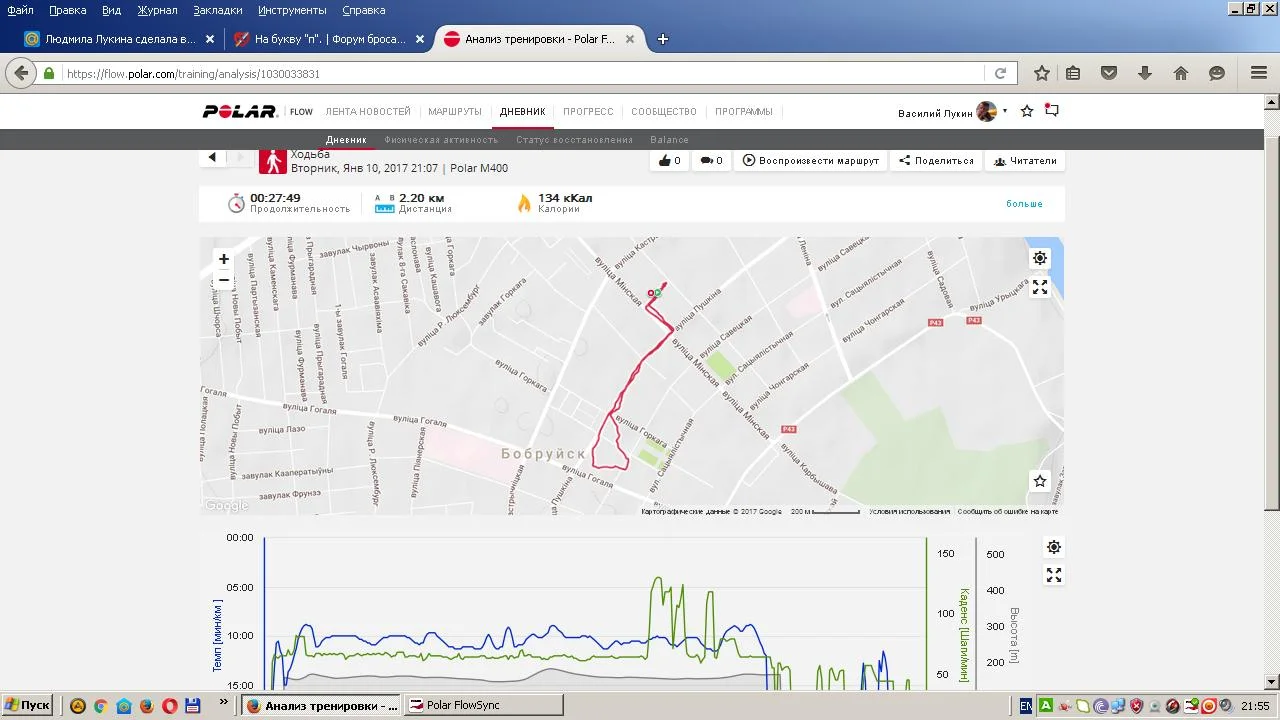Click the Поделиться button
1280x720 pixels.
point(936,161)
